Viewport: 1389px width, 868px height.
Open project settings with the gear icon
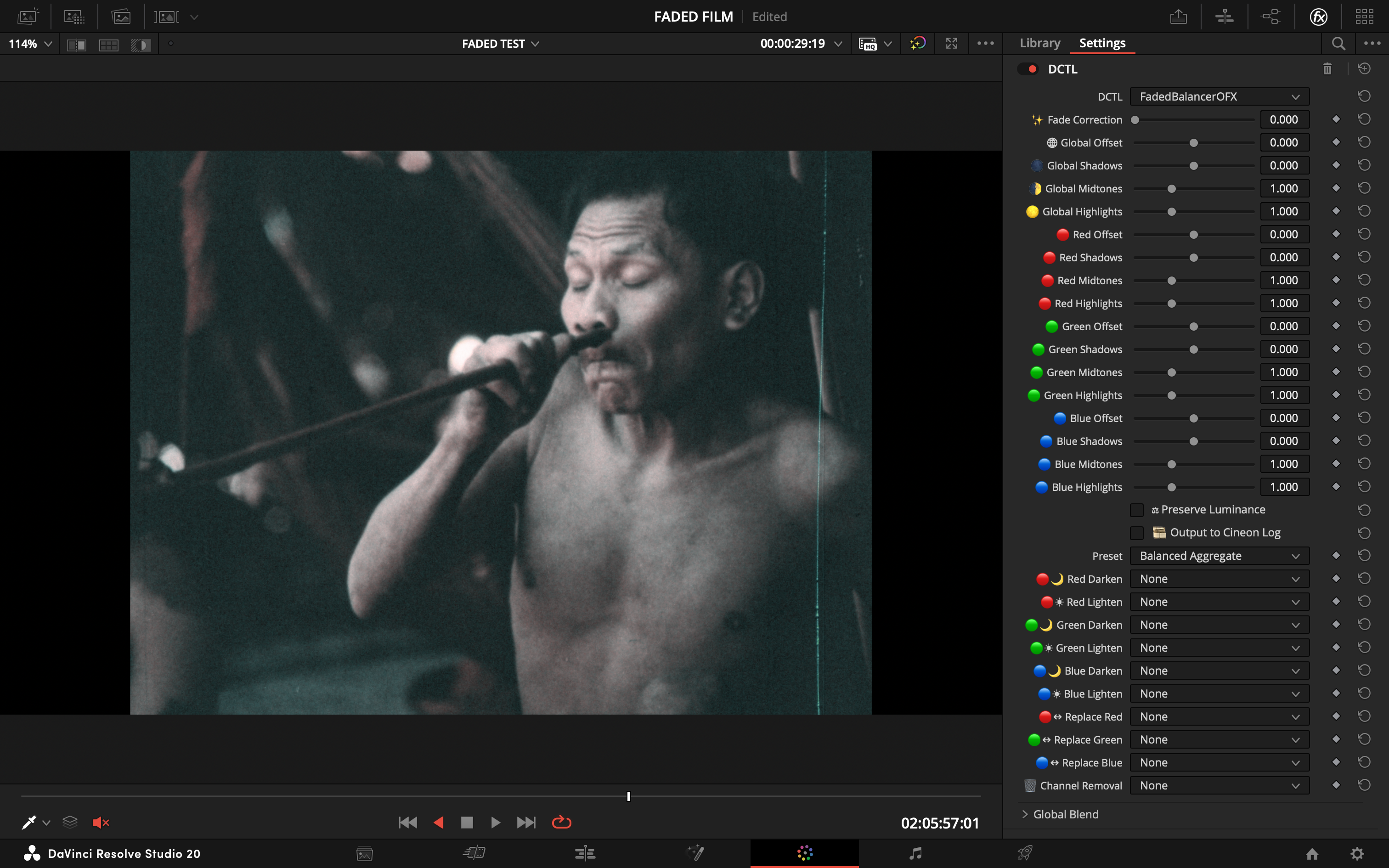pos(1357,854)
